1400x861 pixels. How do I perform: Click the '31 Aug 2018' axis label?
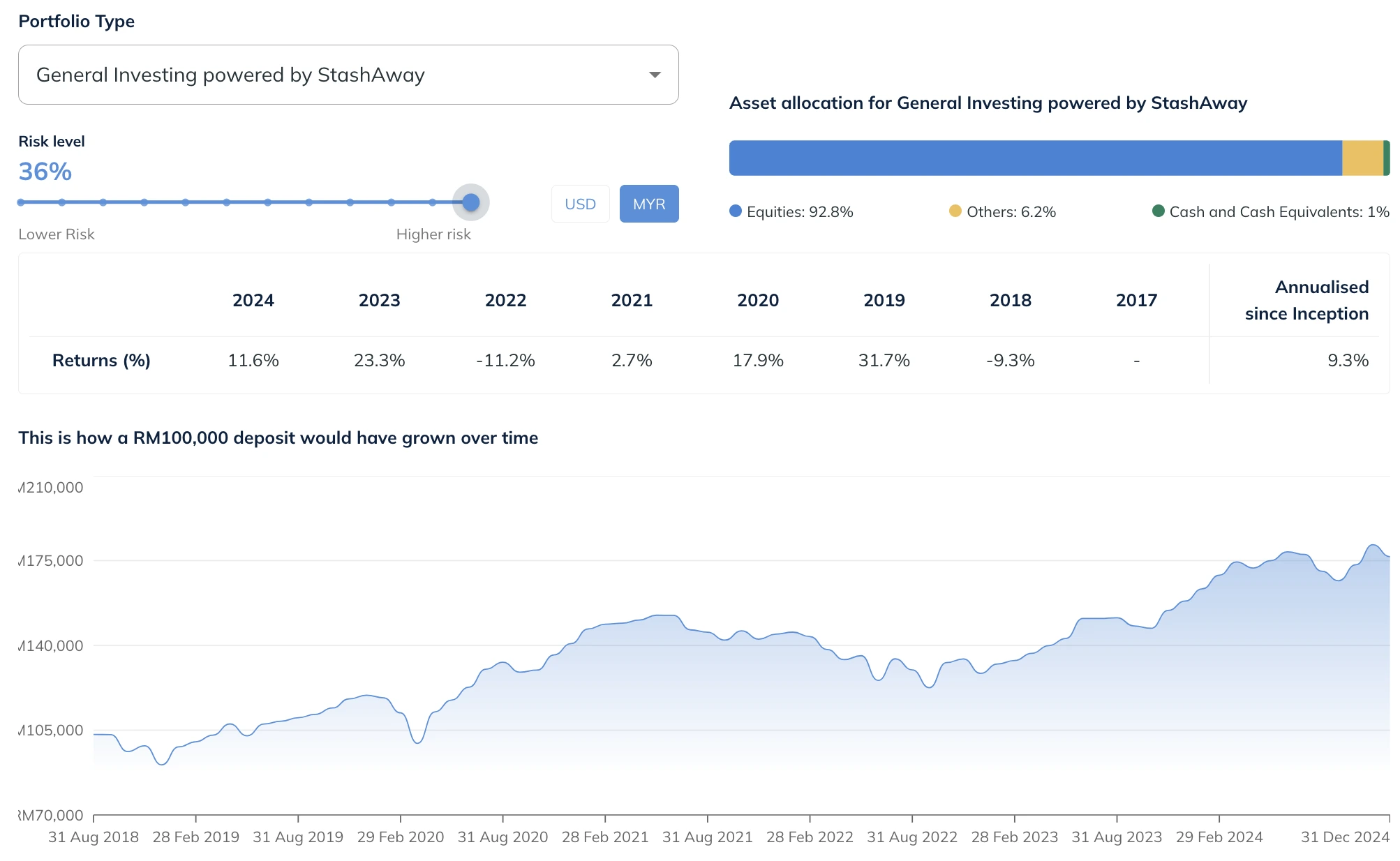pos(94,837)
